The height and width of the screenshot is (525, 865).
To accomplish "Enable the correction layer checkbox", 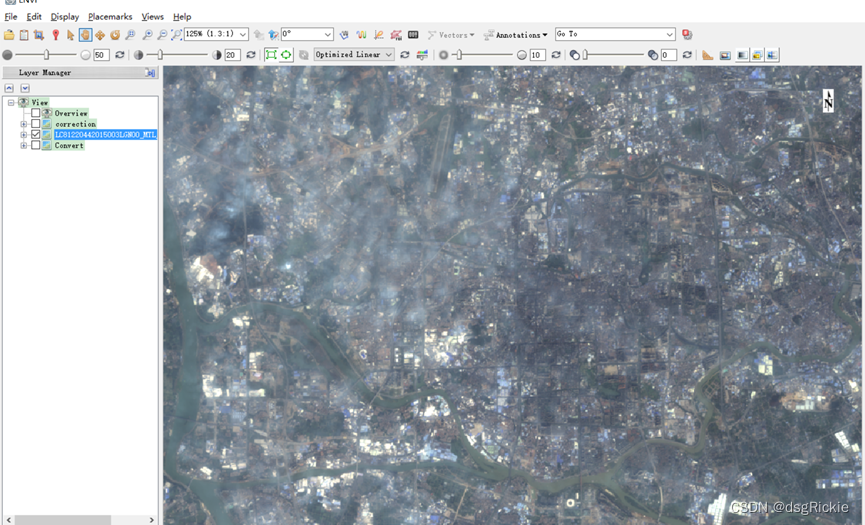I will tap(36, 124).
